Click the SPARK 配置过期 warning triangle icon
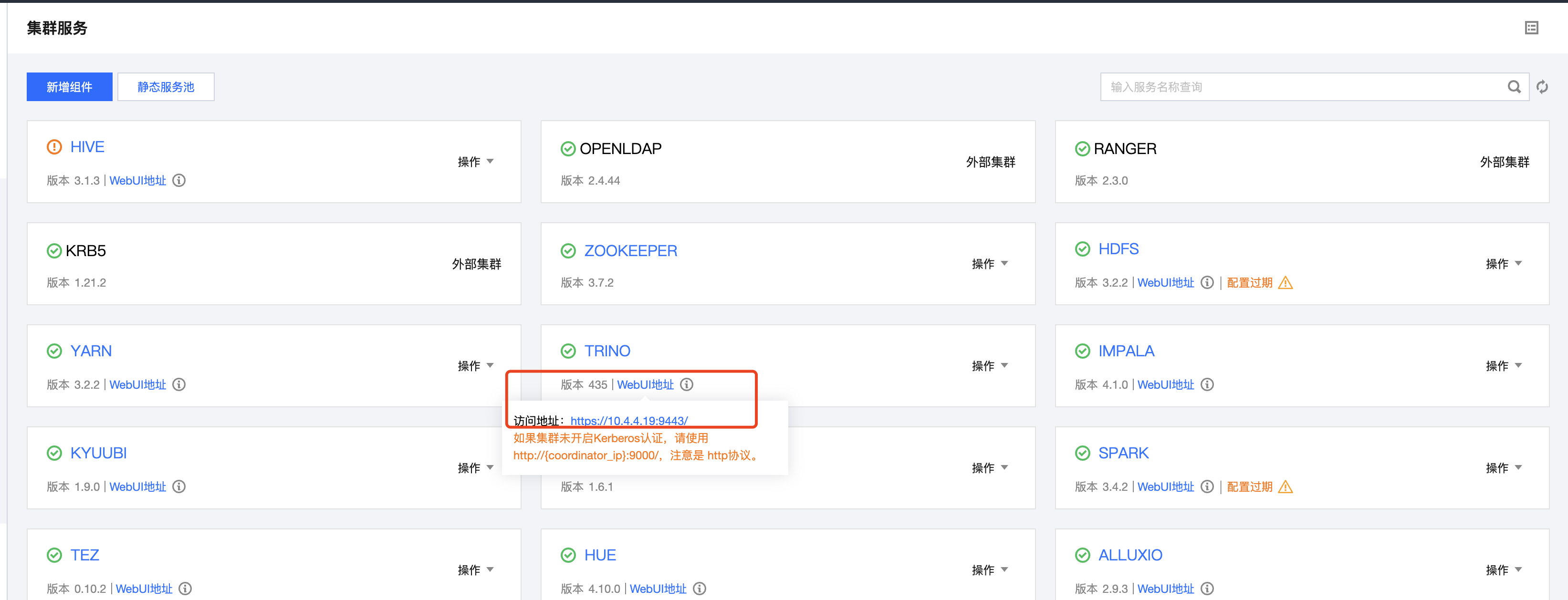The width and height of the screenshot is (1568, 600). 1285,487
